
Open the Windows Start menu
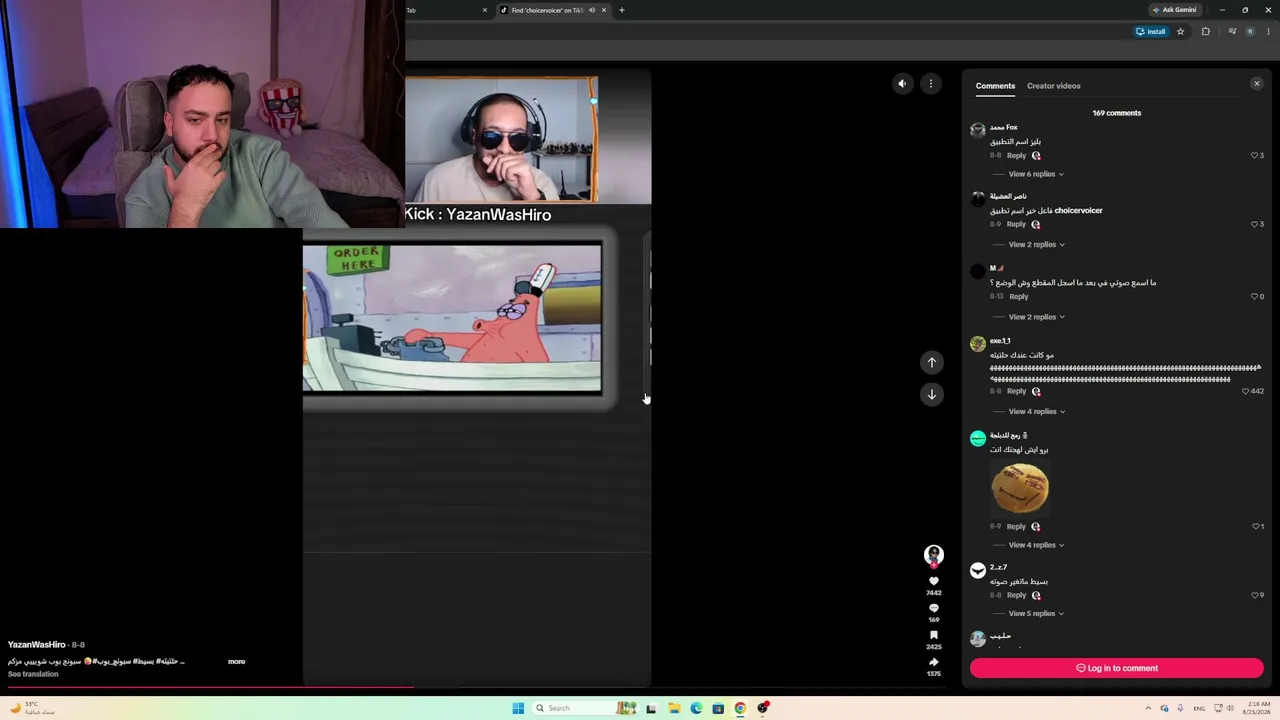coord(518,708)
